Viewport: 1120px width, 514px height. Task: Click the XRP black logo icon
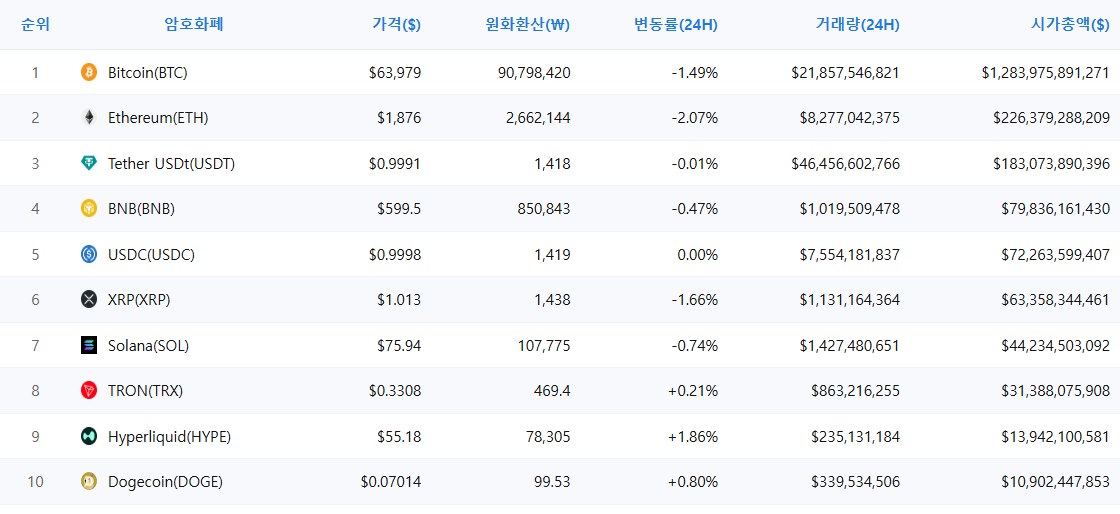pos(89,300)
